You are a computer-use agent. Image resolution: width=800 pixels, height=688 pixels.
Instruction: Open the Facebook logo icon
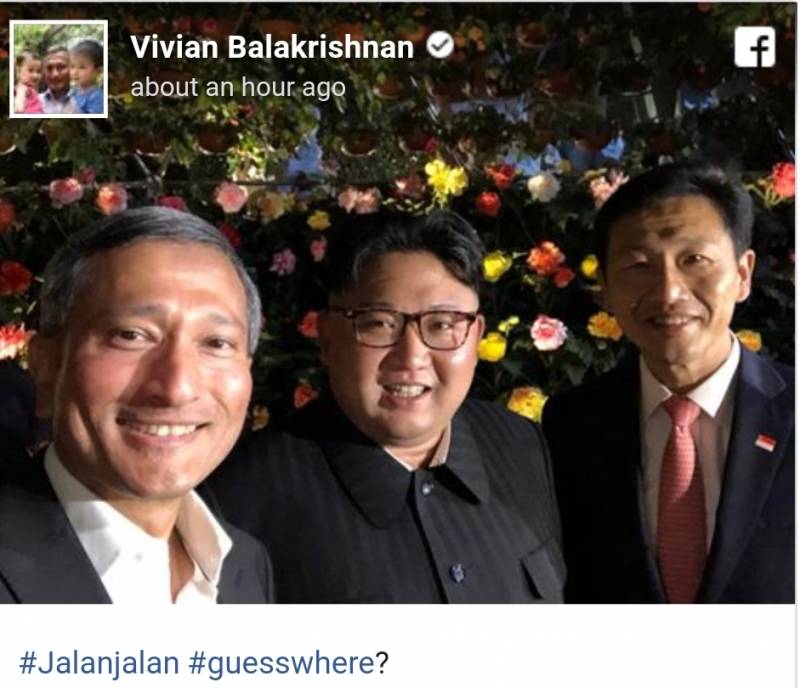click(x=755, y=47)
